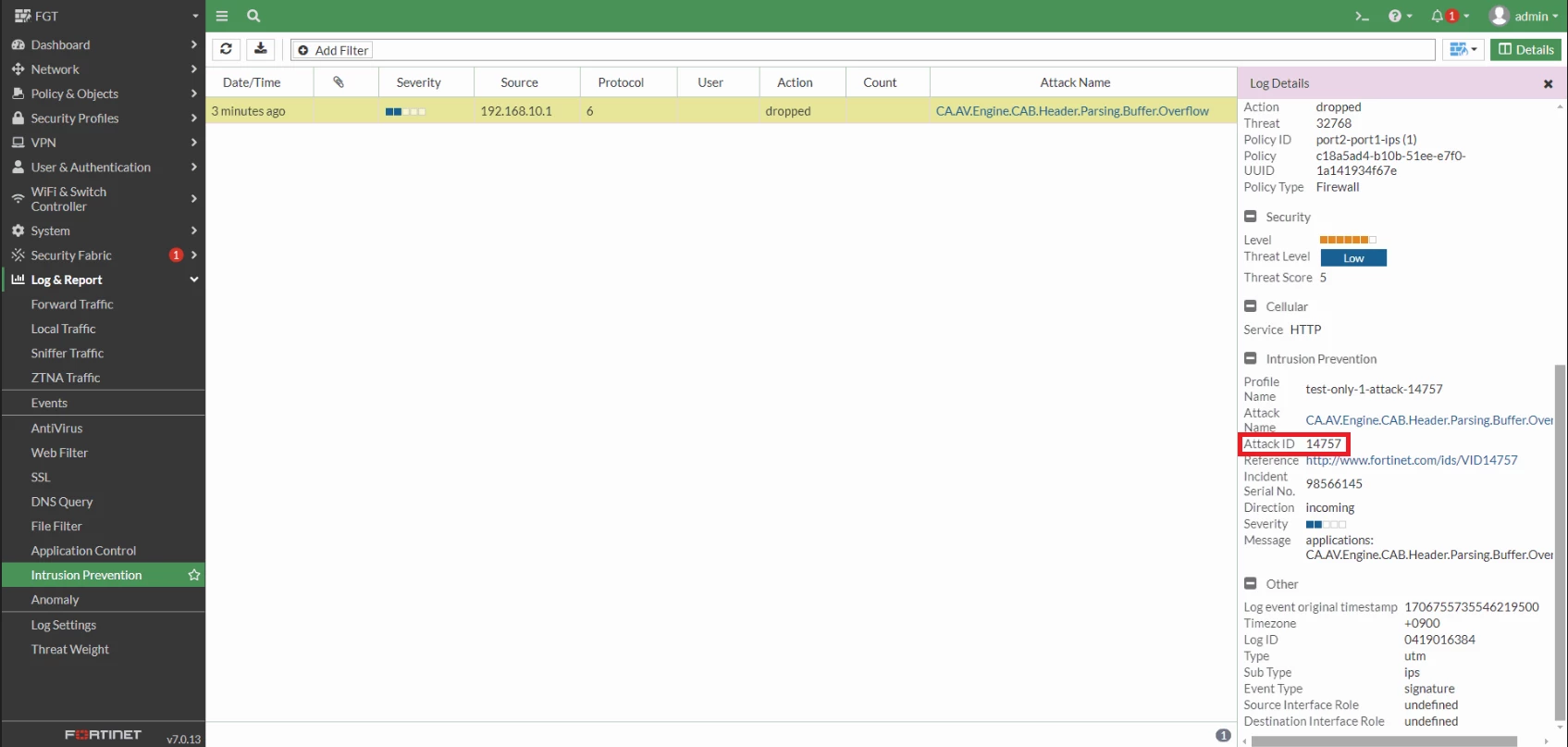The image size is (1568, 747).
Task: Toggle favorite star on Intrusion Prevention
Action: pos(194,575)
